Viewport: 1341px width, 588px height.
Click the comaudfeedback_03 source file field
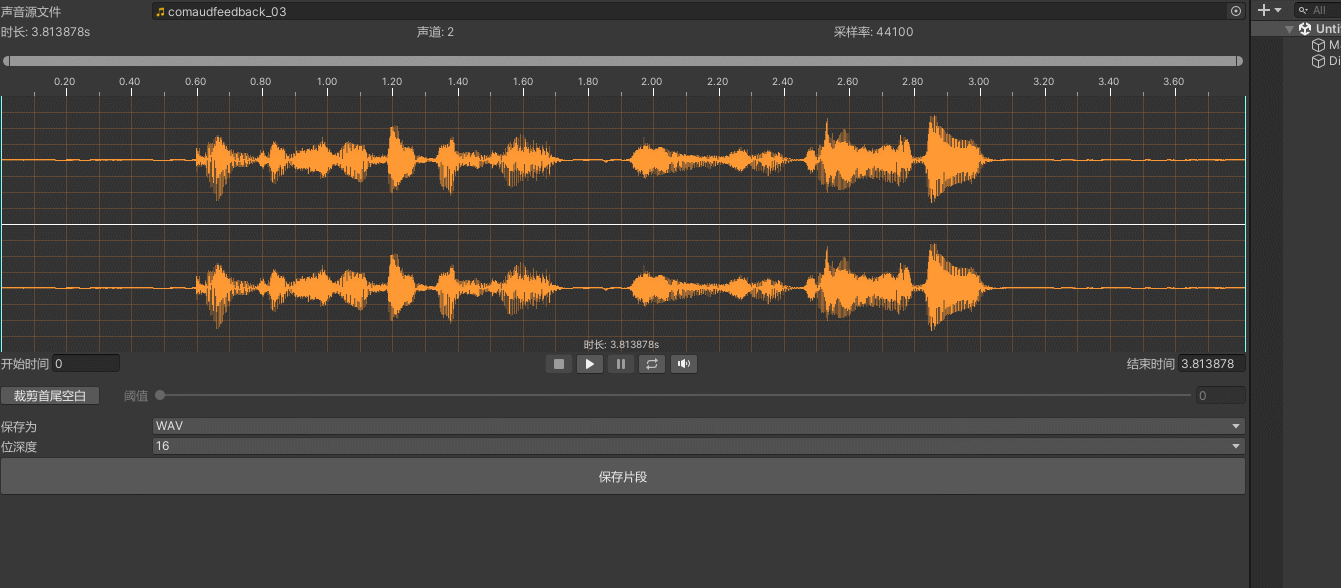click(698, 11)
